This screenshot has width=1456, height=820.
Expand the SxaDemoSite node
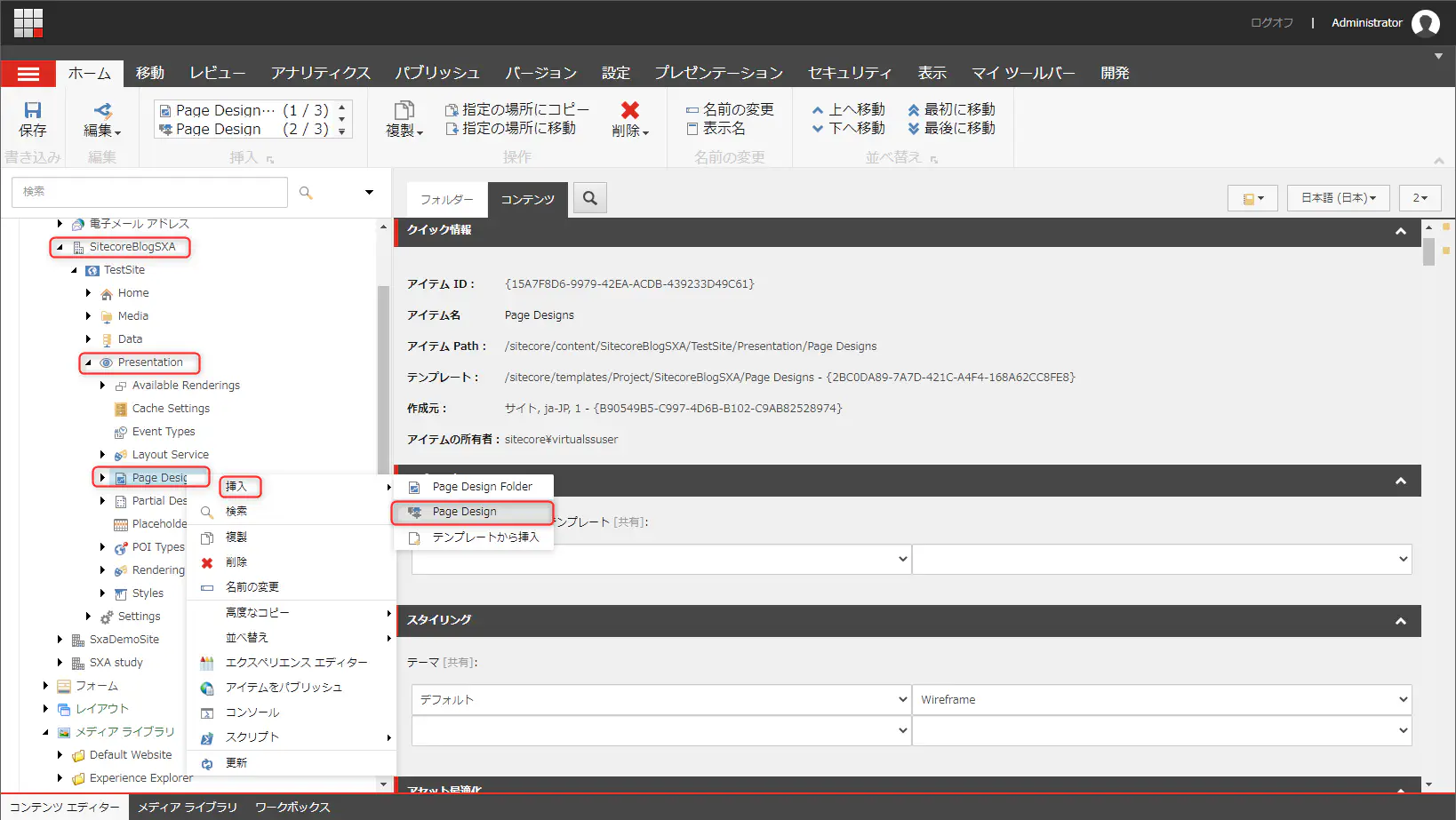[60, 640]
